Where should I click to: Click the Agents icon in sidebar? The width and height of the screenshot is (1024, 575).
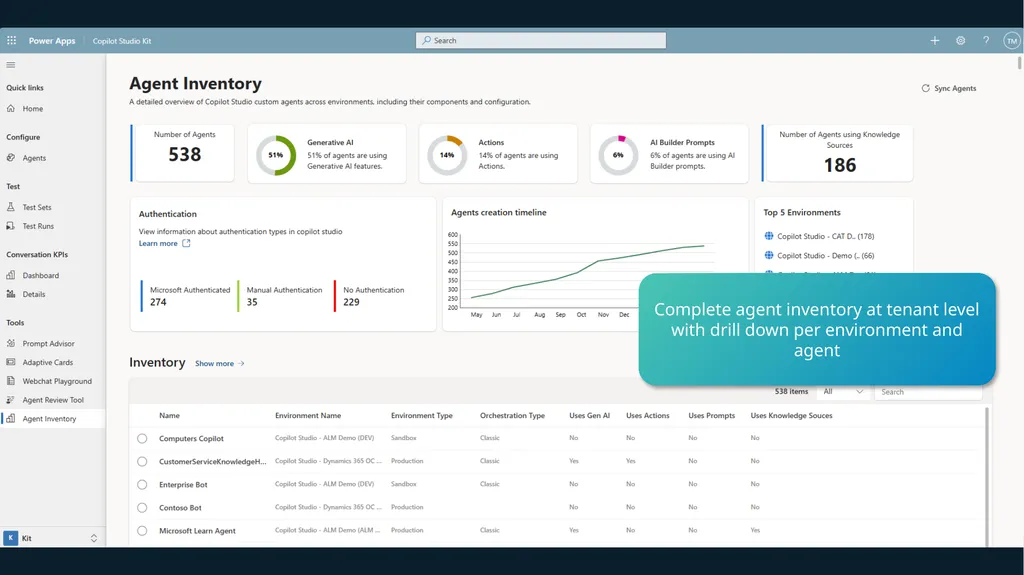tap(10, 157)
